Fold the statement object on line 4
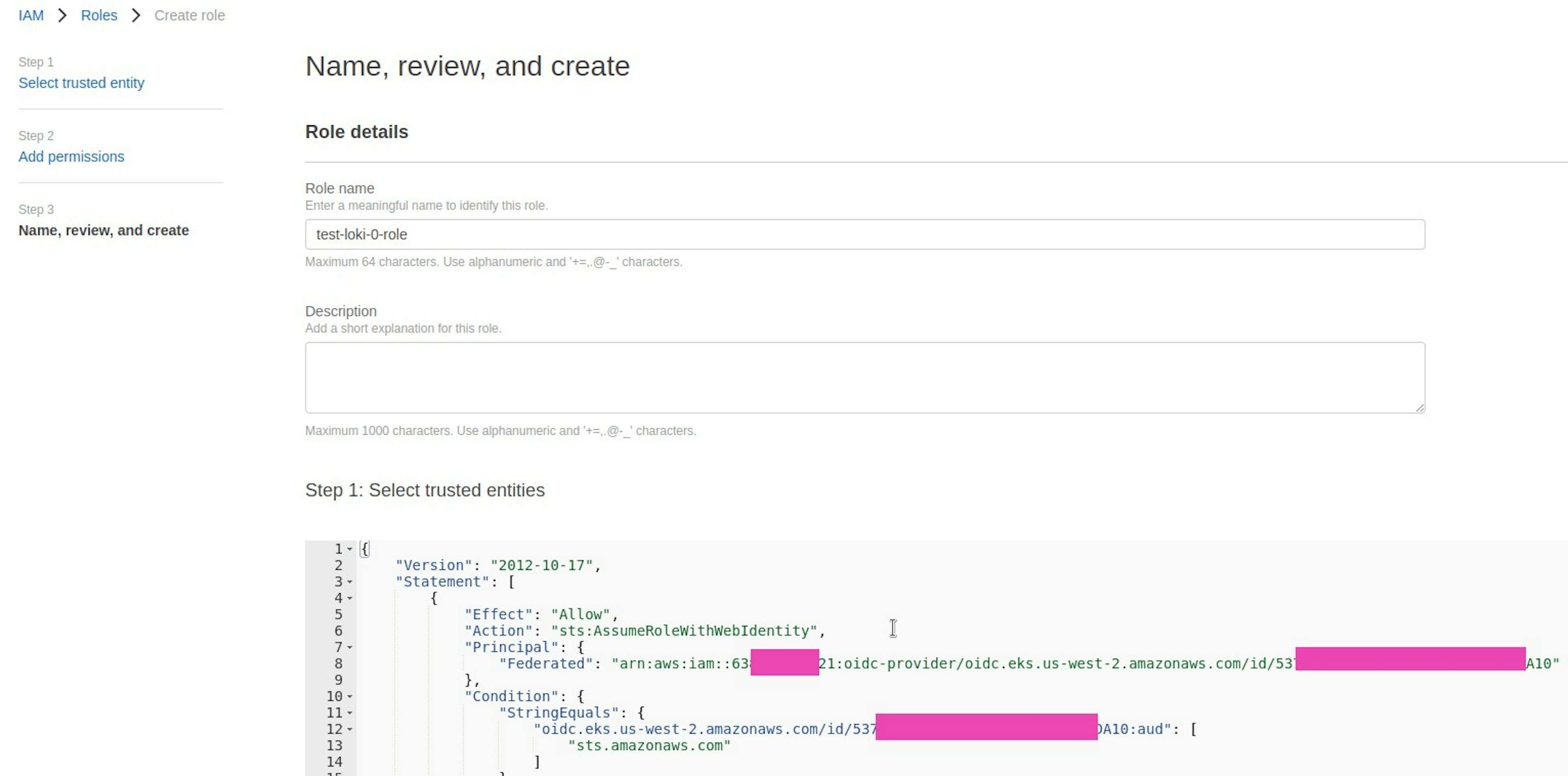This screenshot has width=1568, height=776. point(350,598)
